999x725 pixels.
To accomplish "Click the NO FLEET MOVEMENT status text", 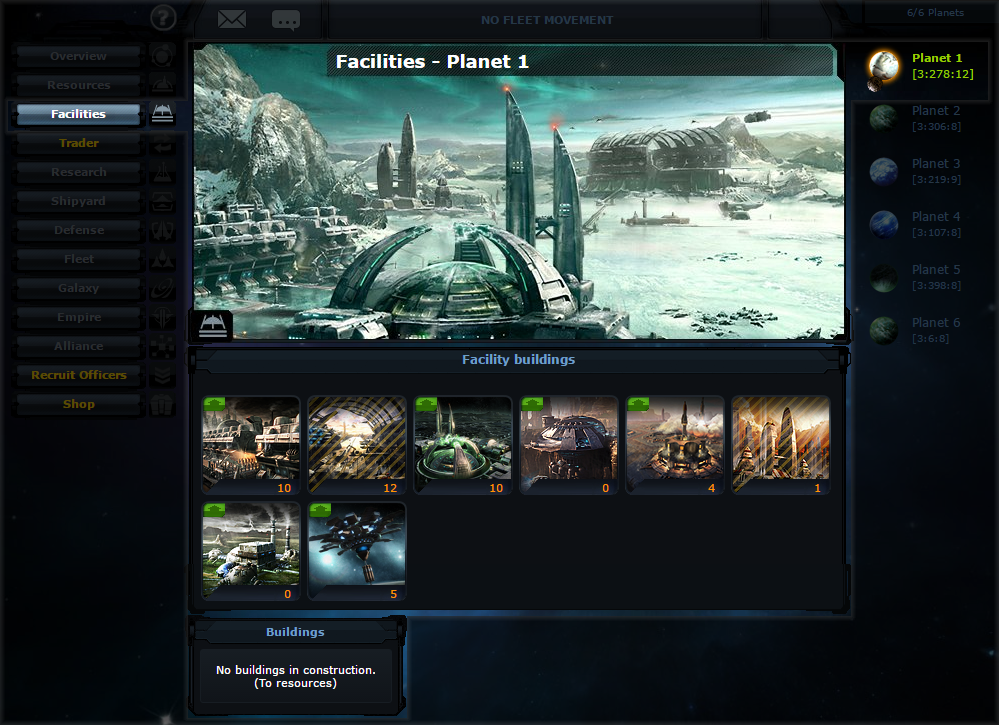I will (547, 20).
